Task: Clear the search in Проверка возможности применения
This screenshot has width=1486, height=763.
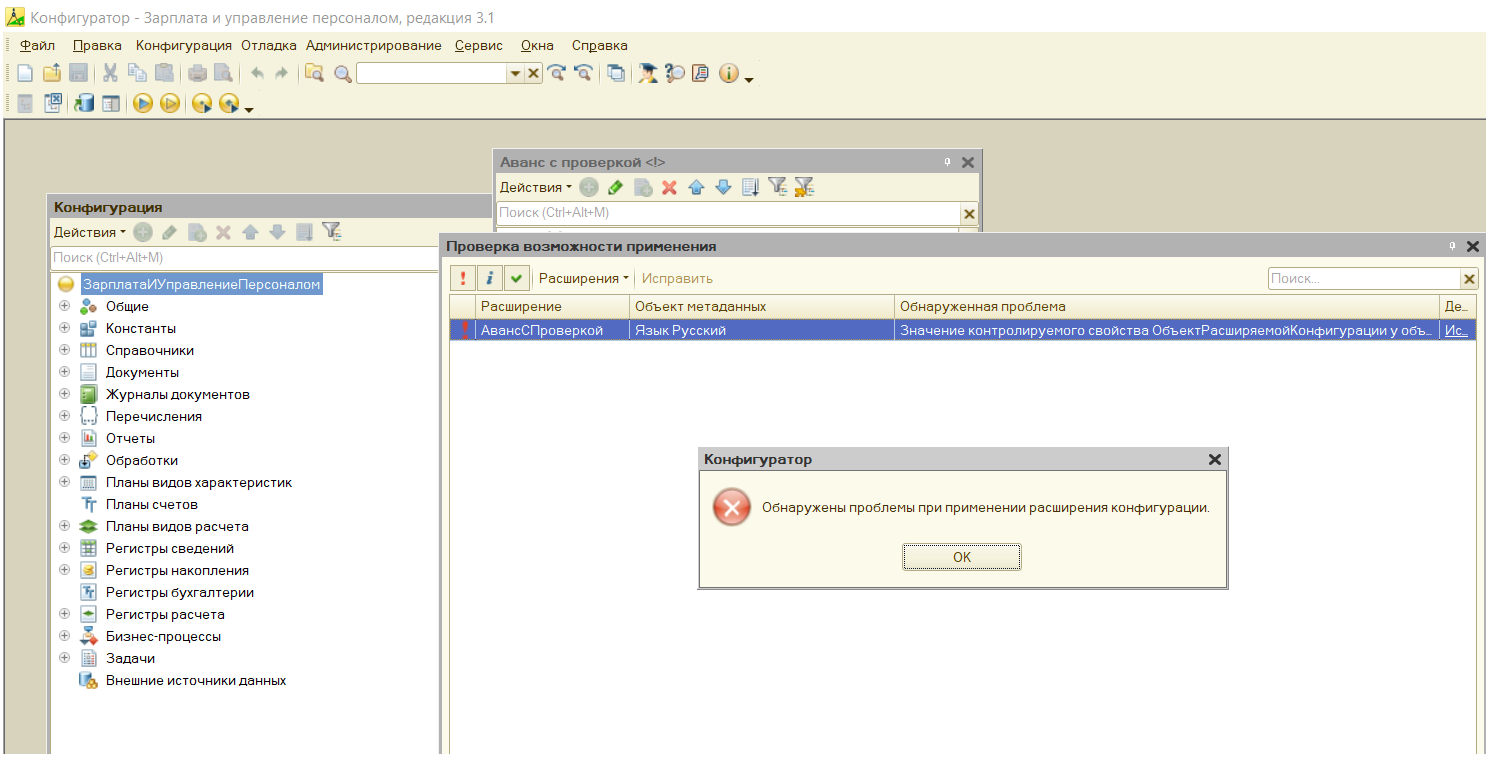Action: (x=1469, y=279)
